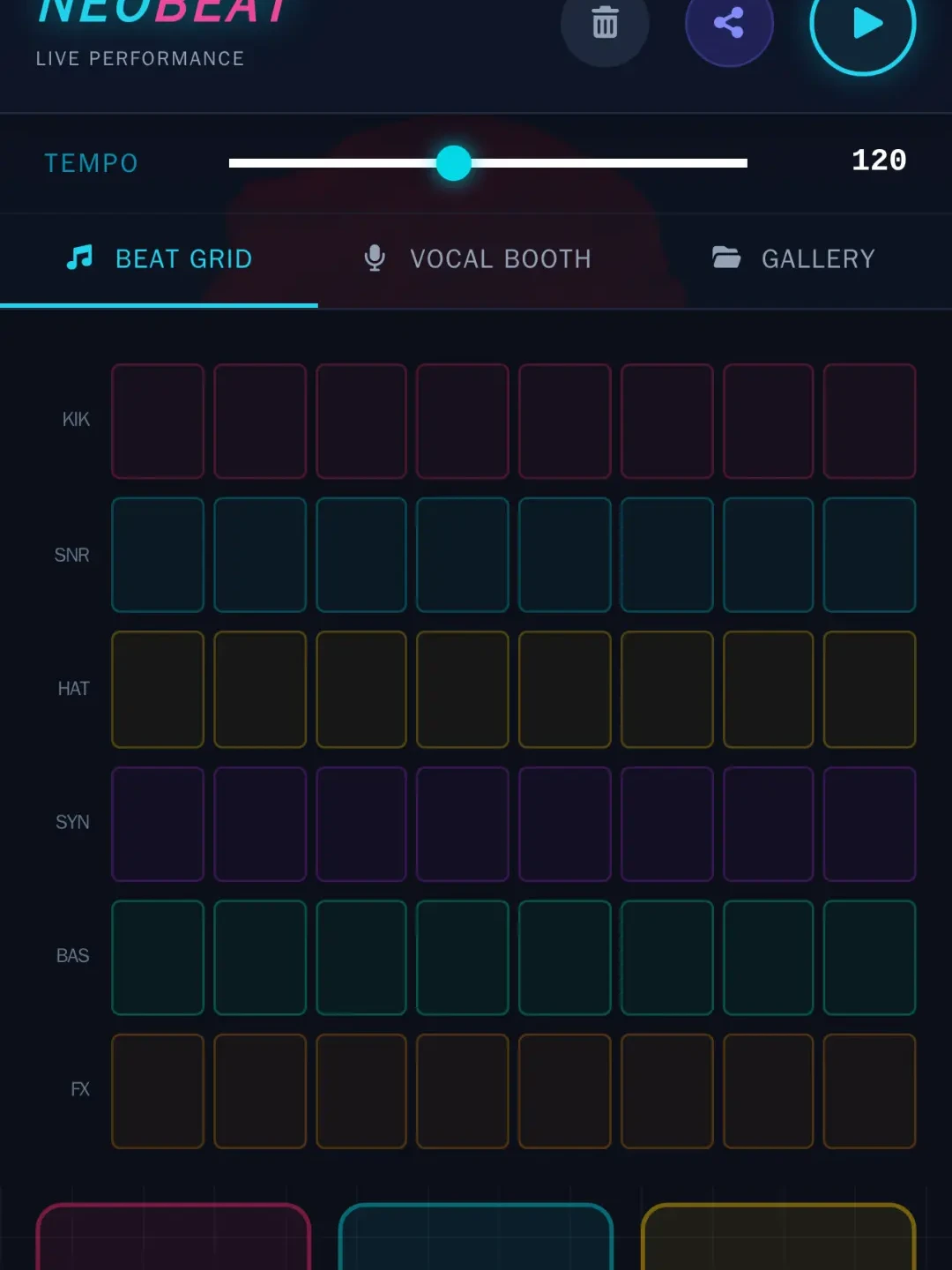The height and width of the screenshot is (1270, 952).
Task: Go to the Gallery tab
Action: (793, 258)
